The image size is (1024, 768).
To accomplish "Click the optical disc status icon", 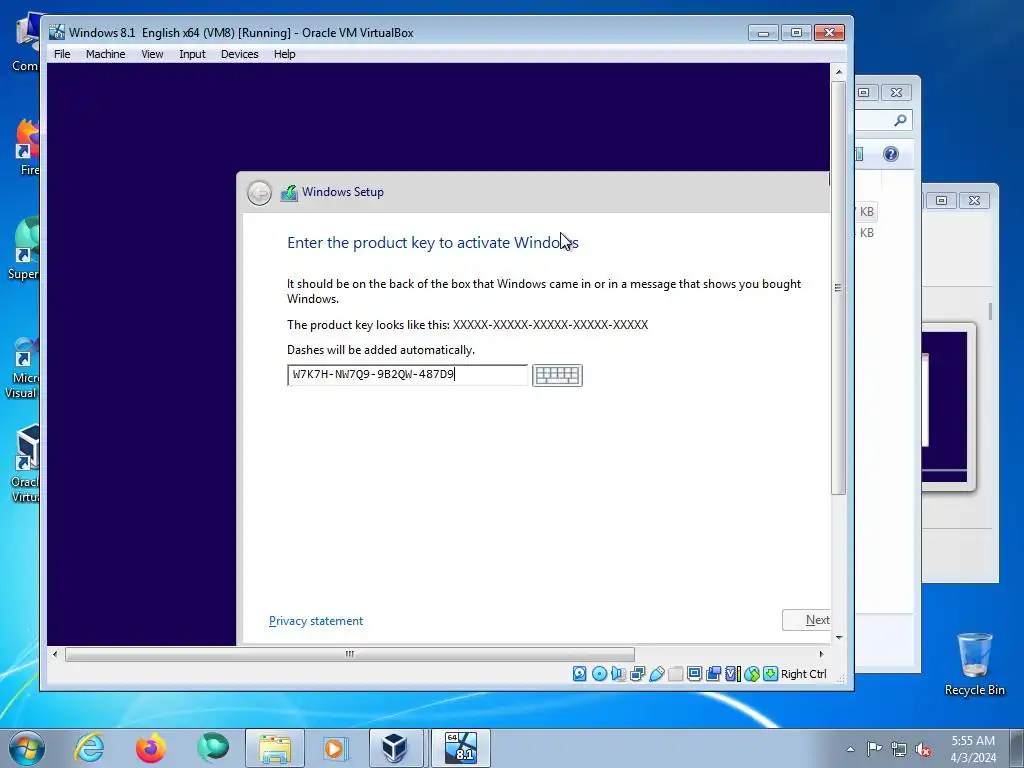I will coord(599,673).
